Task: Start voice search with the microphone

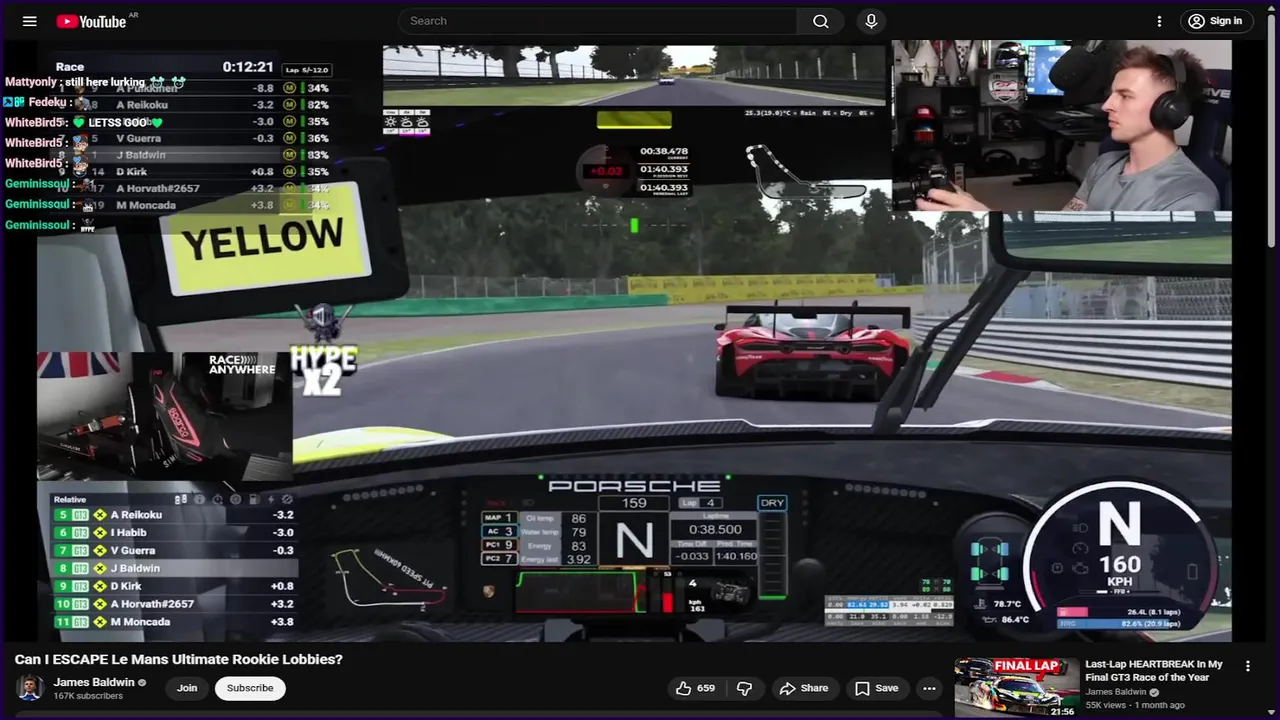Action: pos(871,21)
